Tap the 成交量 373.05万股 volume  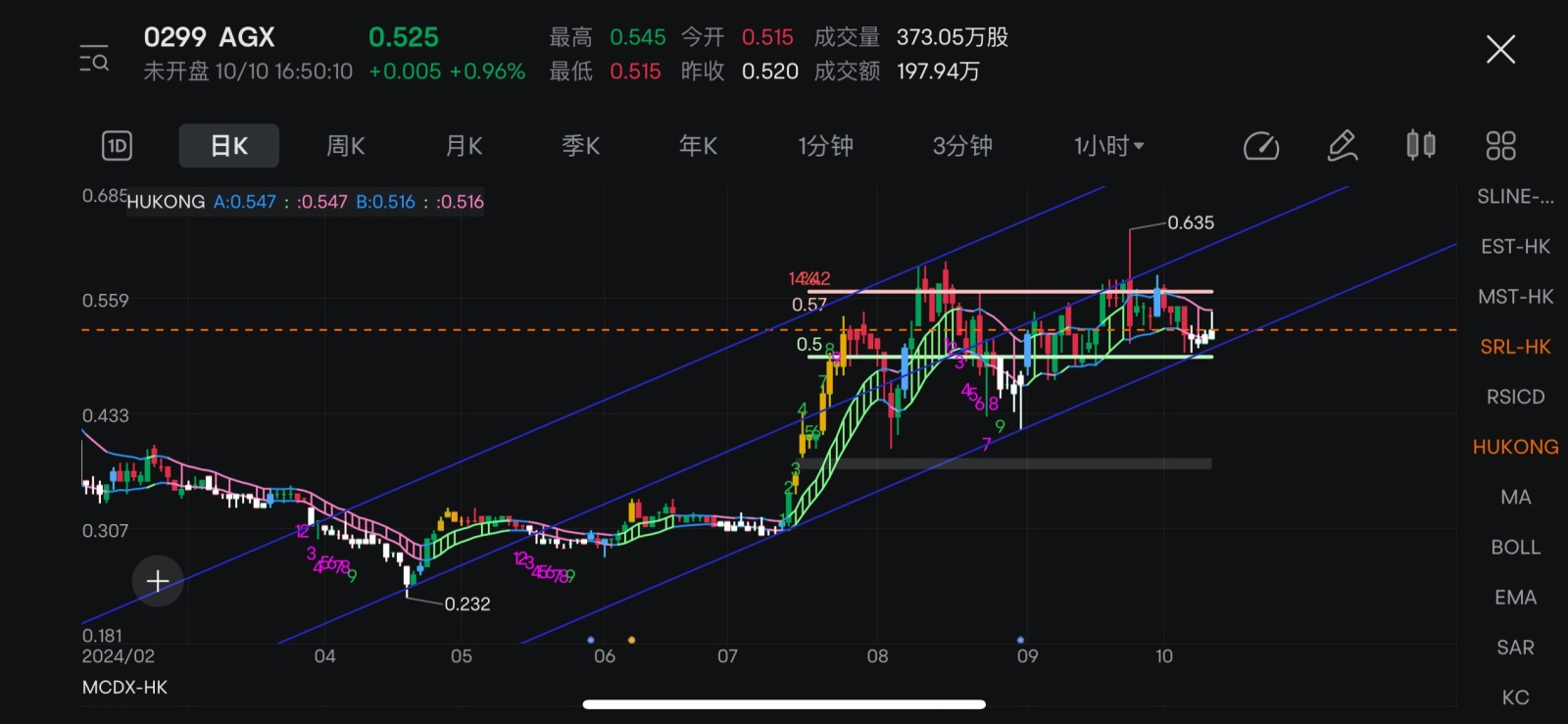[910, 37]
